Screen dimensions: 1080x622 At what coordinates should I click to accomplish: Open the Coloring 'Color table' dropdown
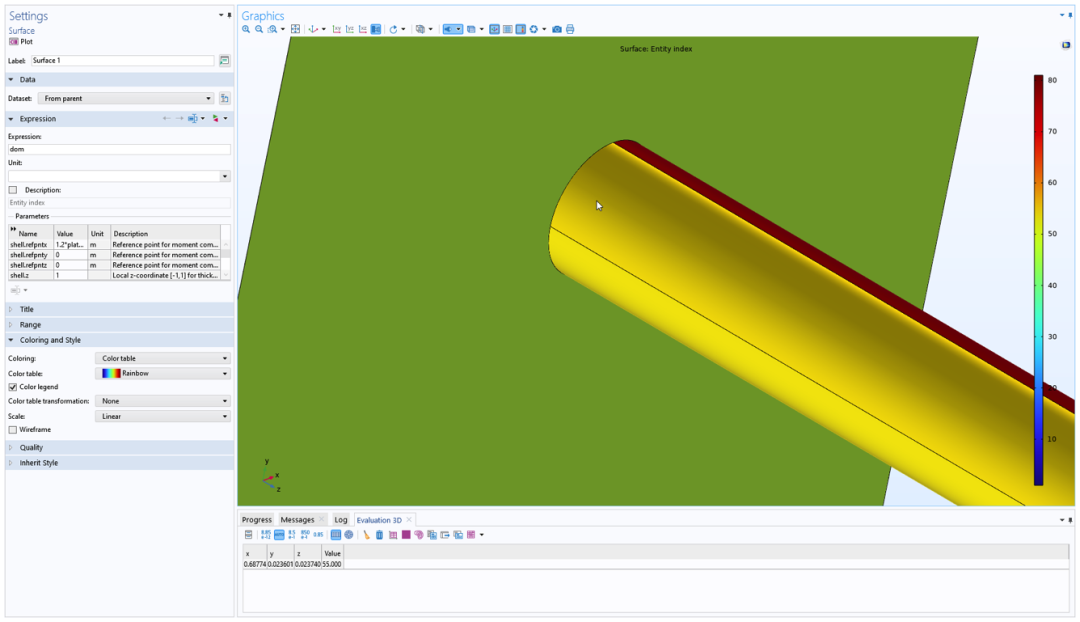(x=163, y=358)
